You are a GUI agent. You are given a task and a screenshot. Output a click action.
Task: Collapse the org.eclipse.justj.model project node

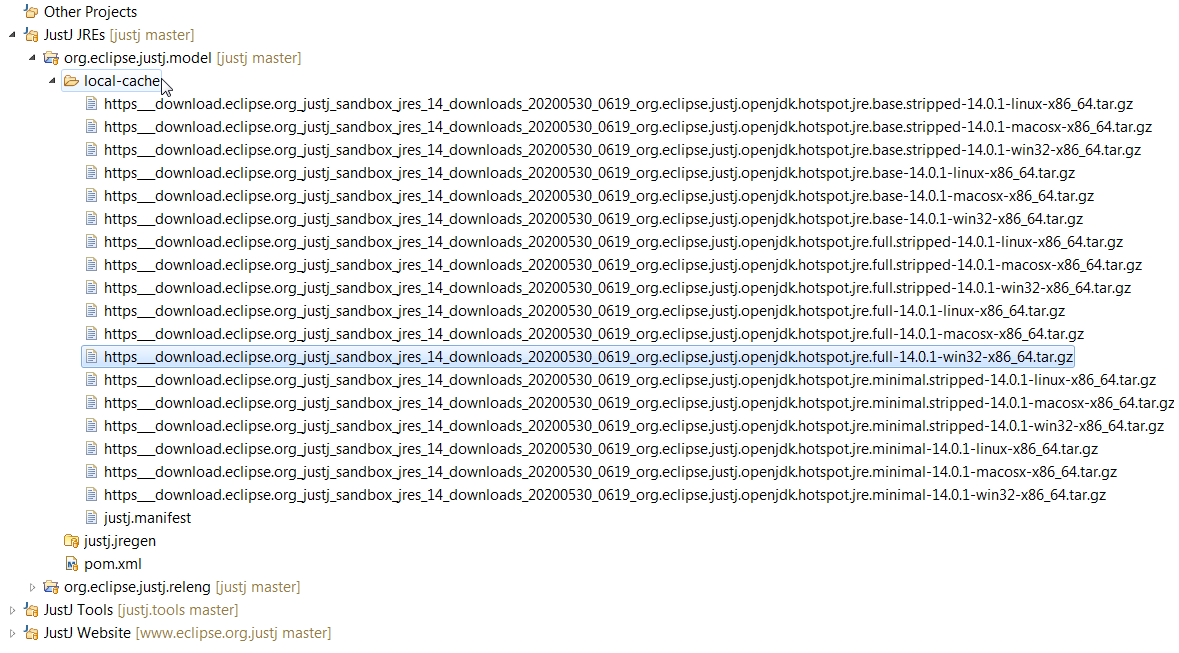[x=32, y=58]
